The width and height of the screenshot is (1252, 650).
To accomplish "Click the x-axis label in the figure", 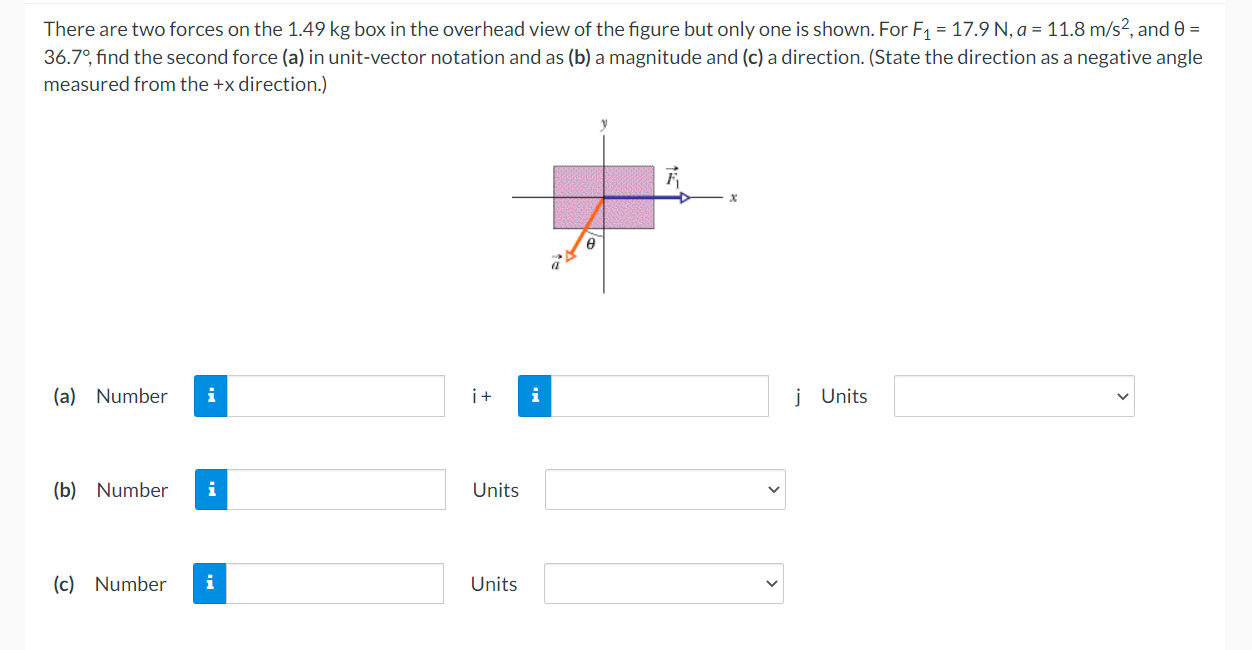I will (x=731, y=197).
